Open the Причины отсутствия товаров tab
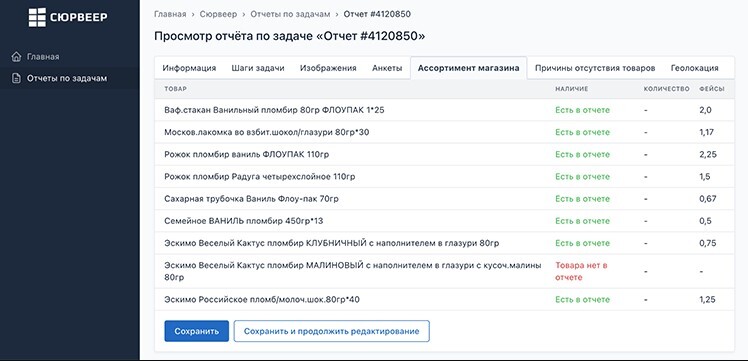The image size is (748, 361). pyautogui.click(x=595, y=68)
